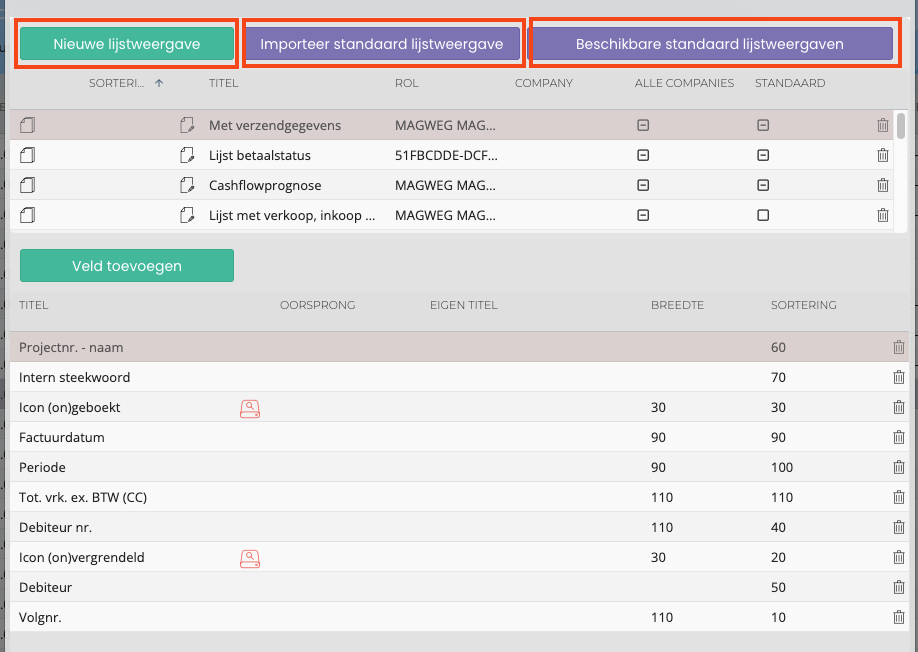Delete the 'Met verzendgegevens' list view
Image resolution: width=918 pixels, height=652 pixels.
(882, 125)
